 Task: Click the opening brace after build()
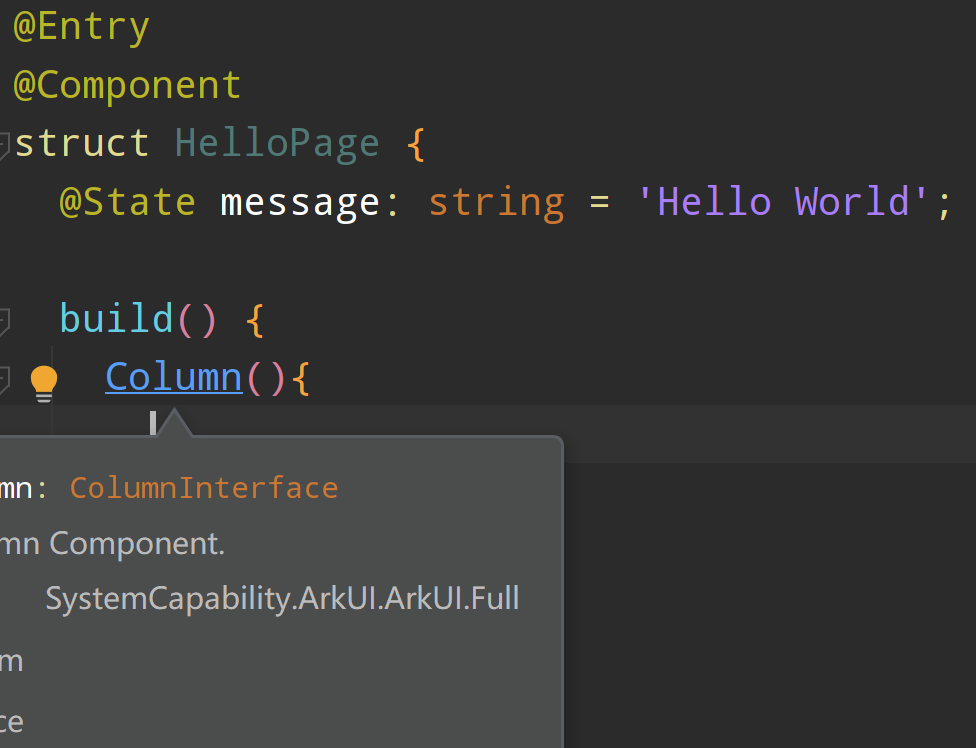tap(254, 320)
